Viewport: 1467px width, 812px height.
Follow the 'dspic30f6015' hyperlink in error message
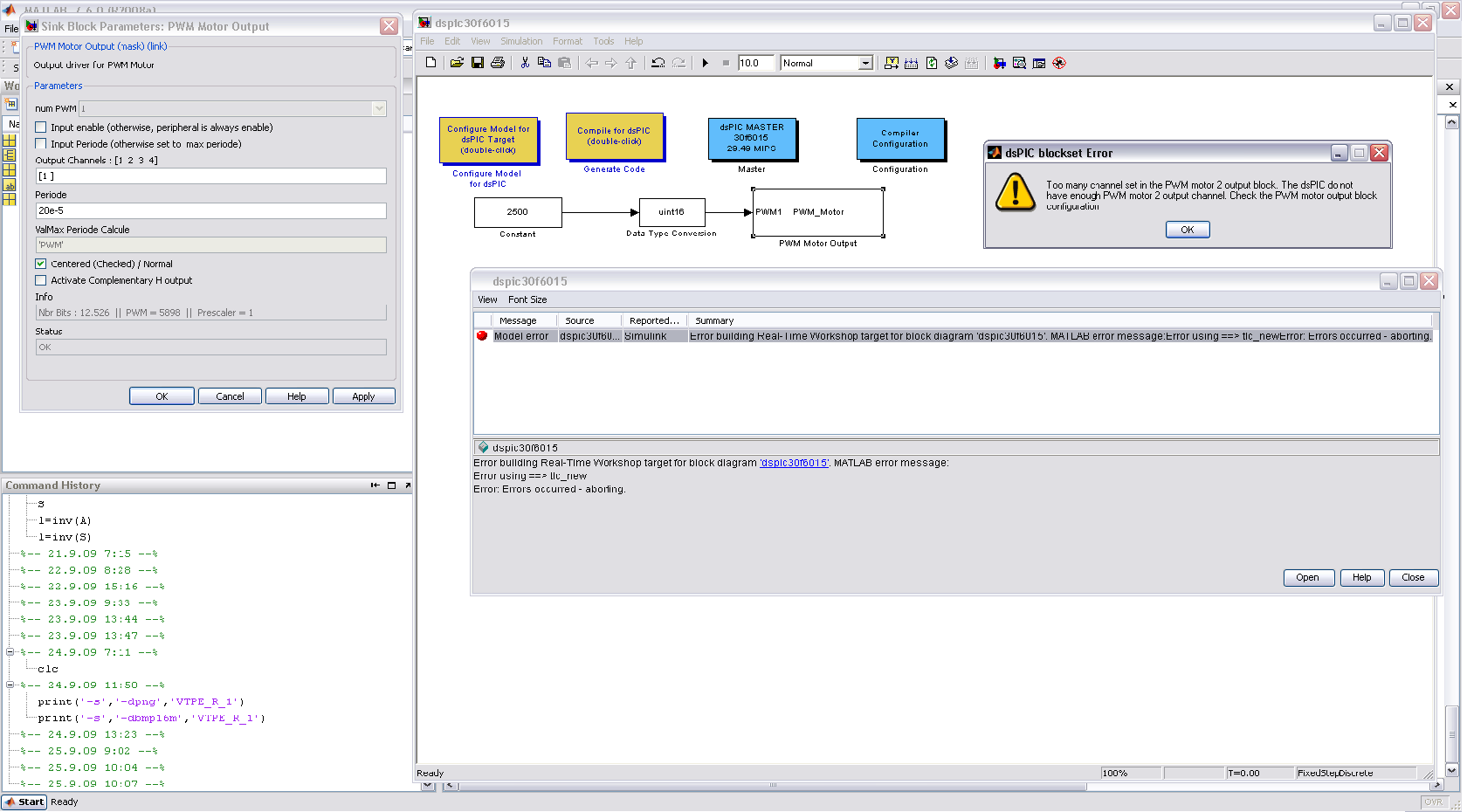point(794,463)
